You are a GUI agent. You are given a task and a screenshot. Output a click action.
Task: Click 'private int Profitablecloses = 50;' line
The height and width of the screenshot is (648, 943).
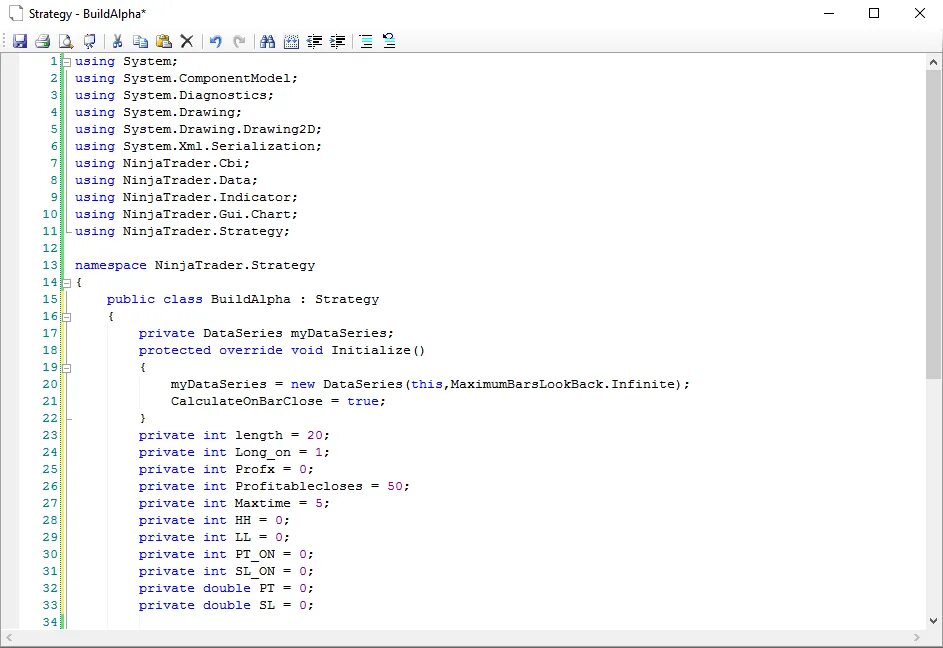coord(274,486)
